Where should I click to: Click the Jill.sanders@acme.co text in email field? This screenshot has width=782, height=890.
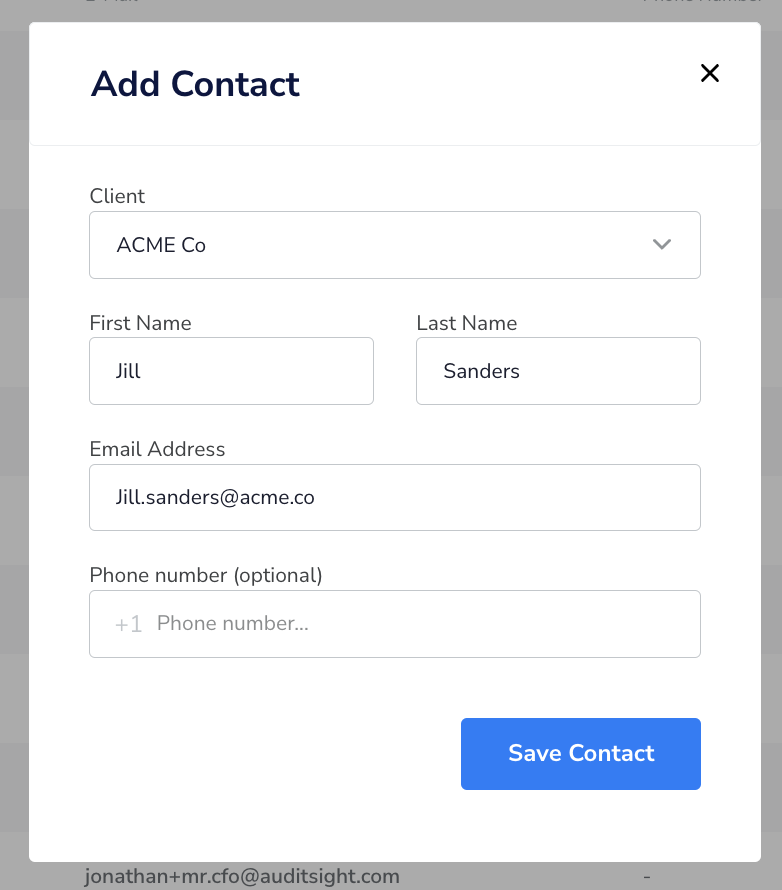point(215,497)
